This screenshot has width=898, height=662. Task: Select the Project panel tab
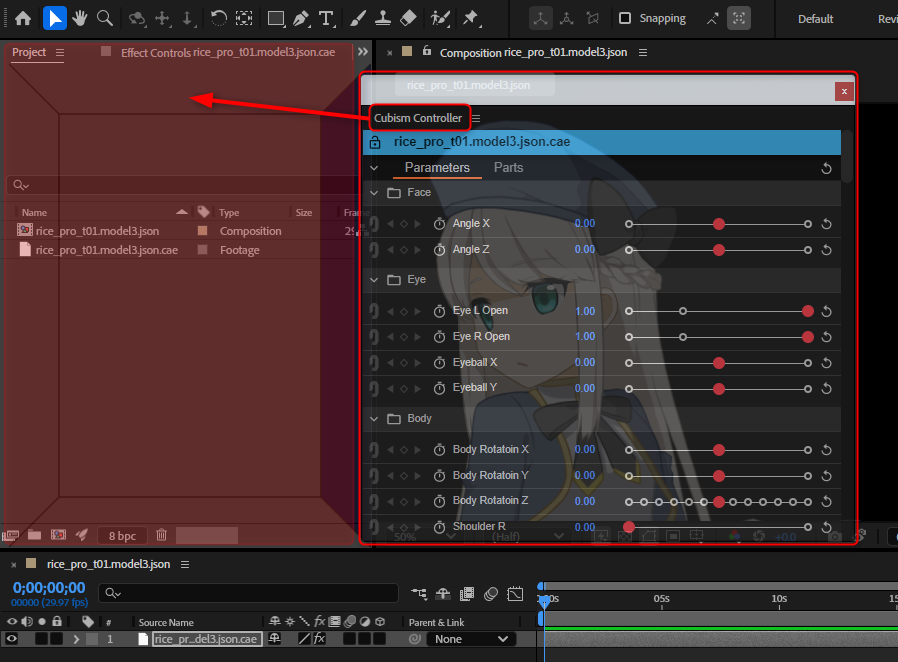(29, 52)
